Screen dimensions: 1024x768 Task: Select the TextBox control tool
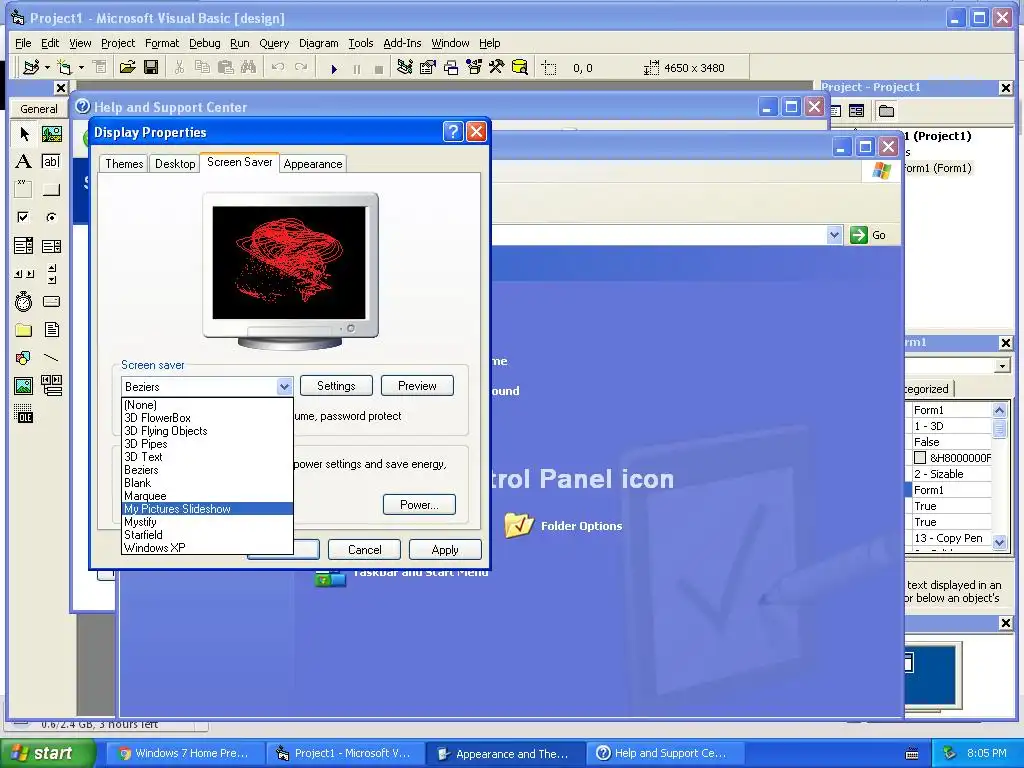(52, 161)
